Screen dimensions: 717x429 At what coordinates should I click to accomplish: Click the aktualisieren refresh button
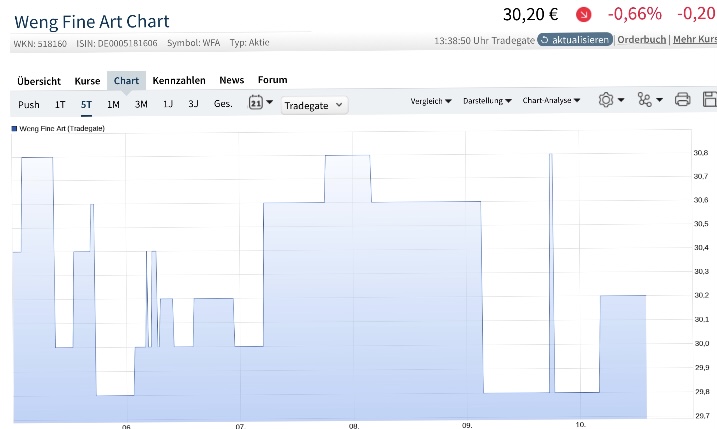click(575, 40)
